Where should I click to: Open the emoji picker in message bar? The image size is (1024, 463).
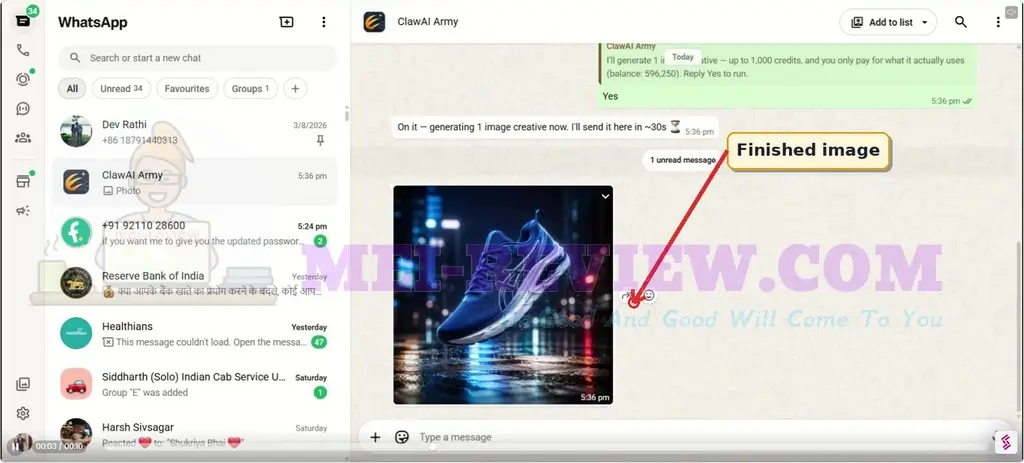[x=402, y=438]
